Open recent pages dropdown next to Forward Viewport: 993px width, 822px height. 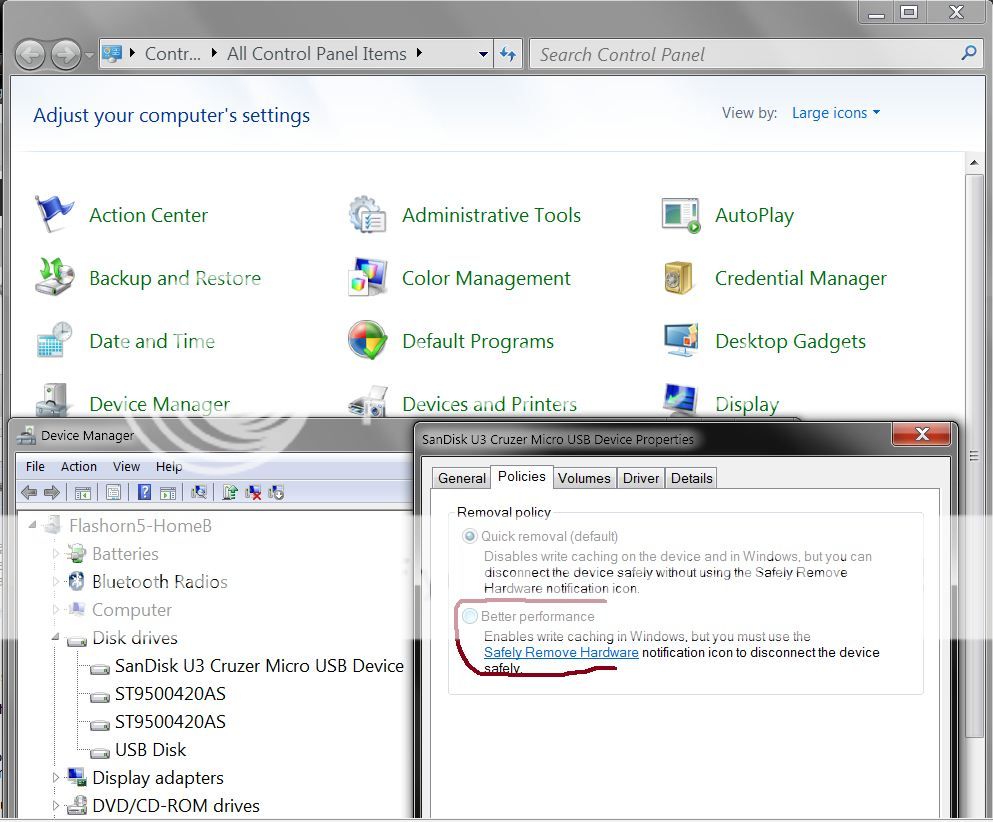point(89,55)
